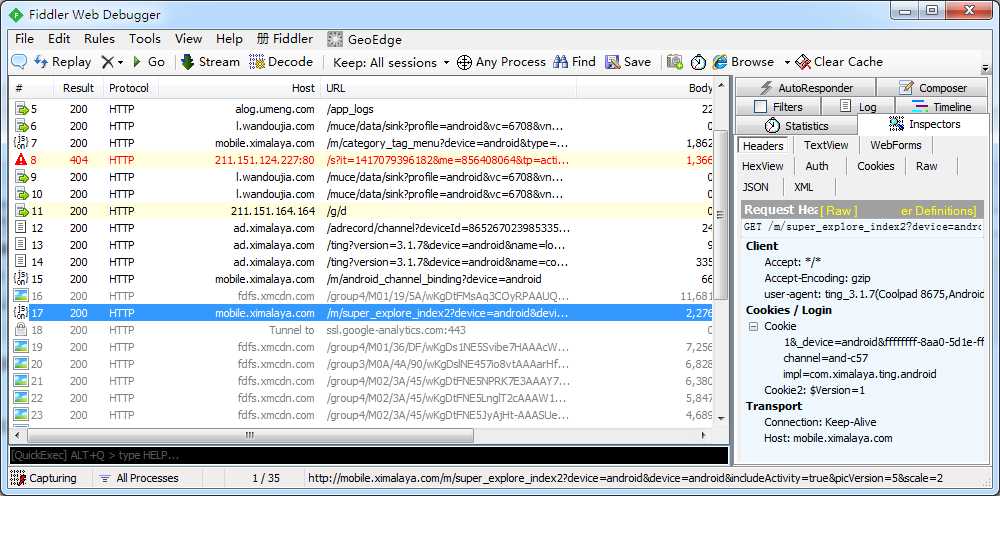Open the WebForms inspector tab
This screenshot has height=540, width=1000.
pyautogui.click(x=895, y=145)
